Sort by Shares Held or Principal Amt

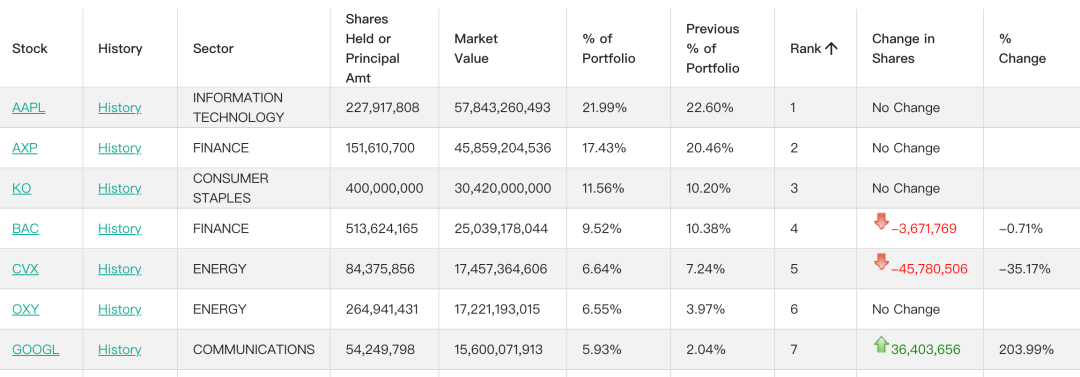pyautogui.click(x=373, y=48)
